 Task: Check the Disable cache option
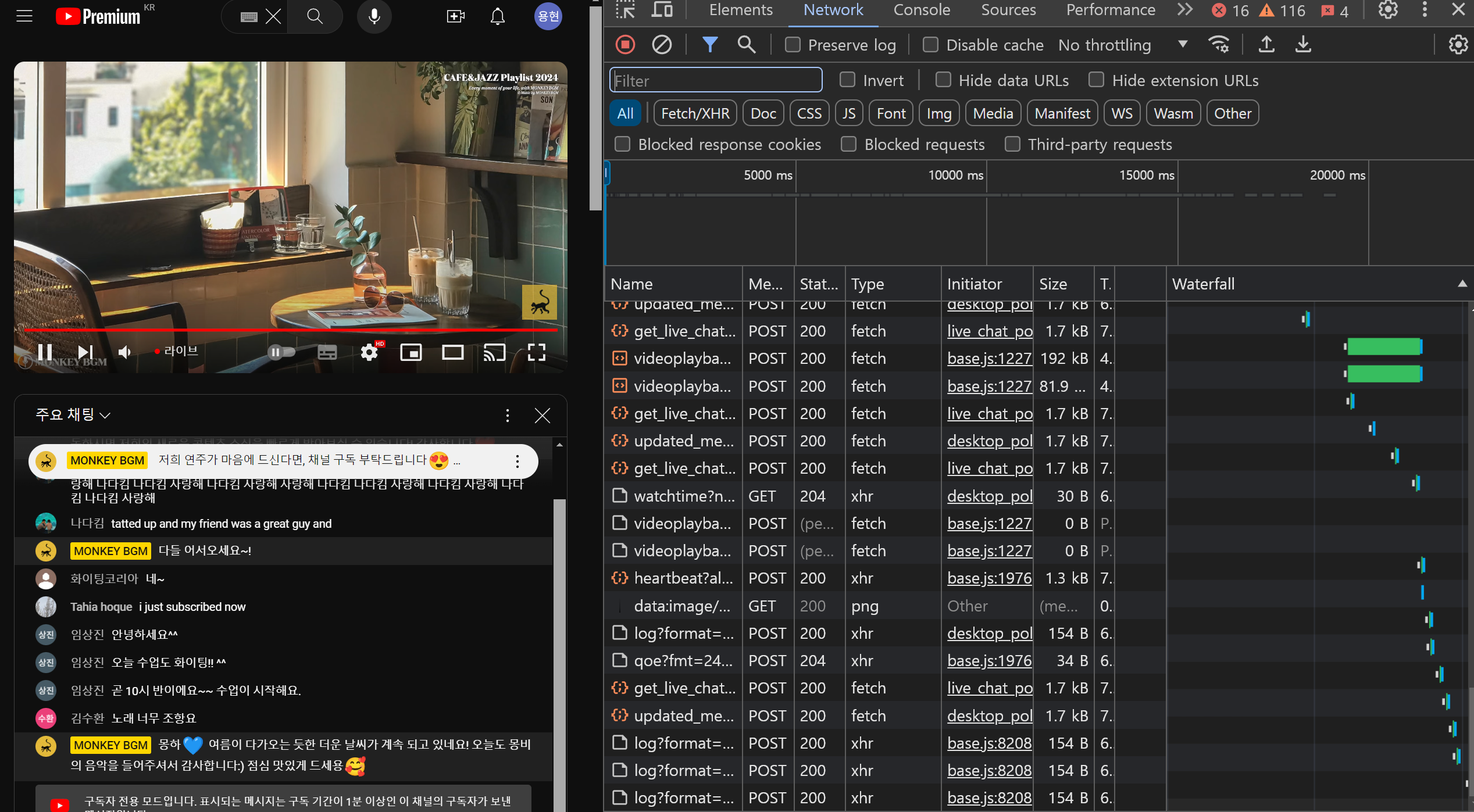click(x=930, y=45)
